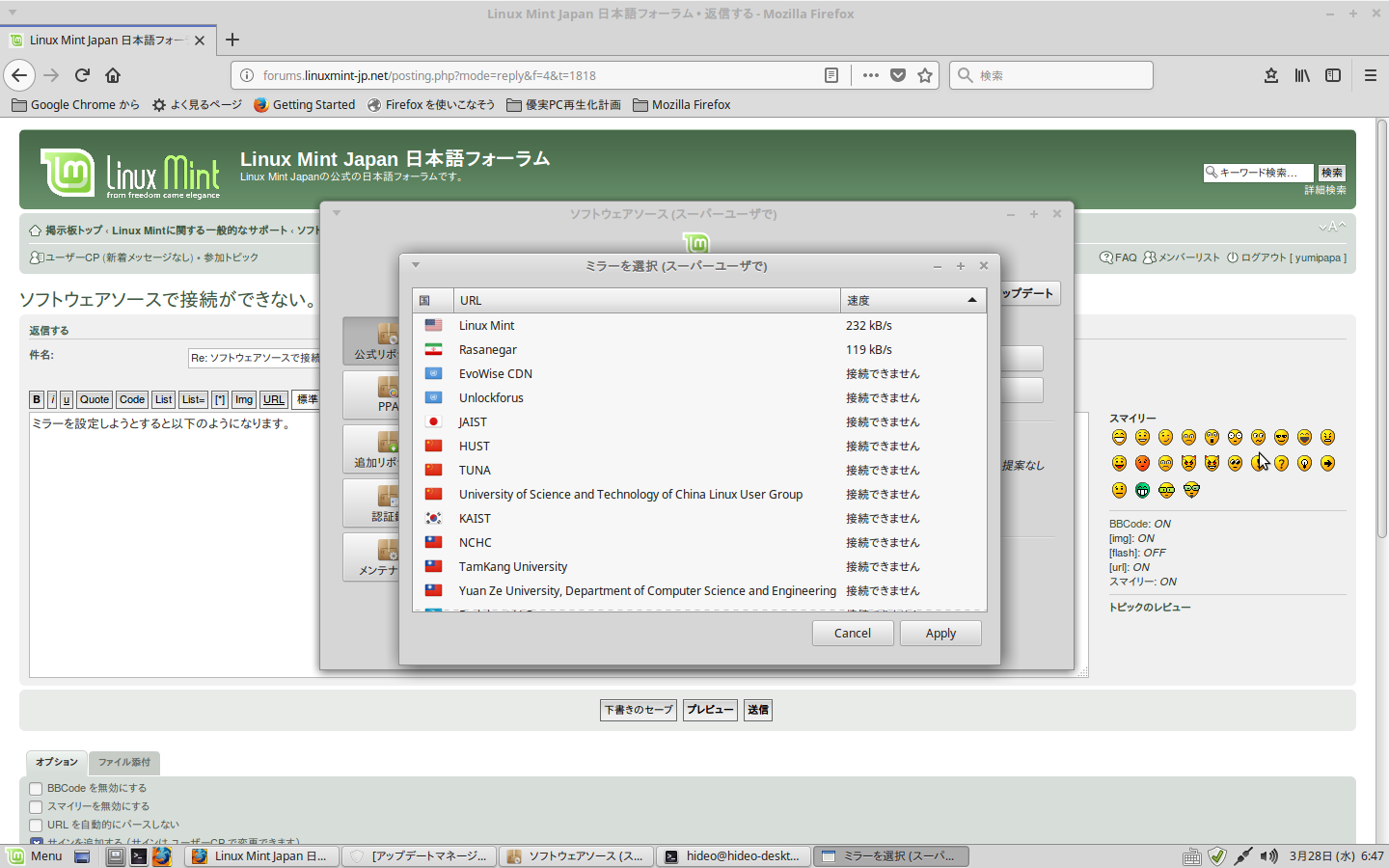Viewport: 1389px width, 868px height.
Task: Open 'Google Chrome から' bookmarks folder
Action: [75, 104]
